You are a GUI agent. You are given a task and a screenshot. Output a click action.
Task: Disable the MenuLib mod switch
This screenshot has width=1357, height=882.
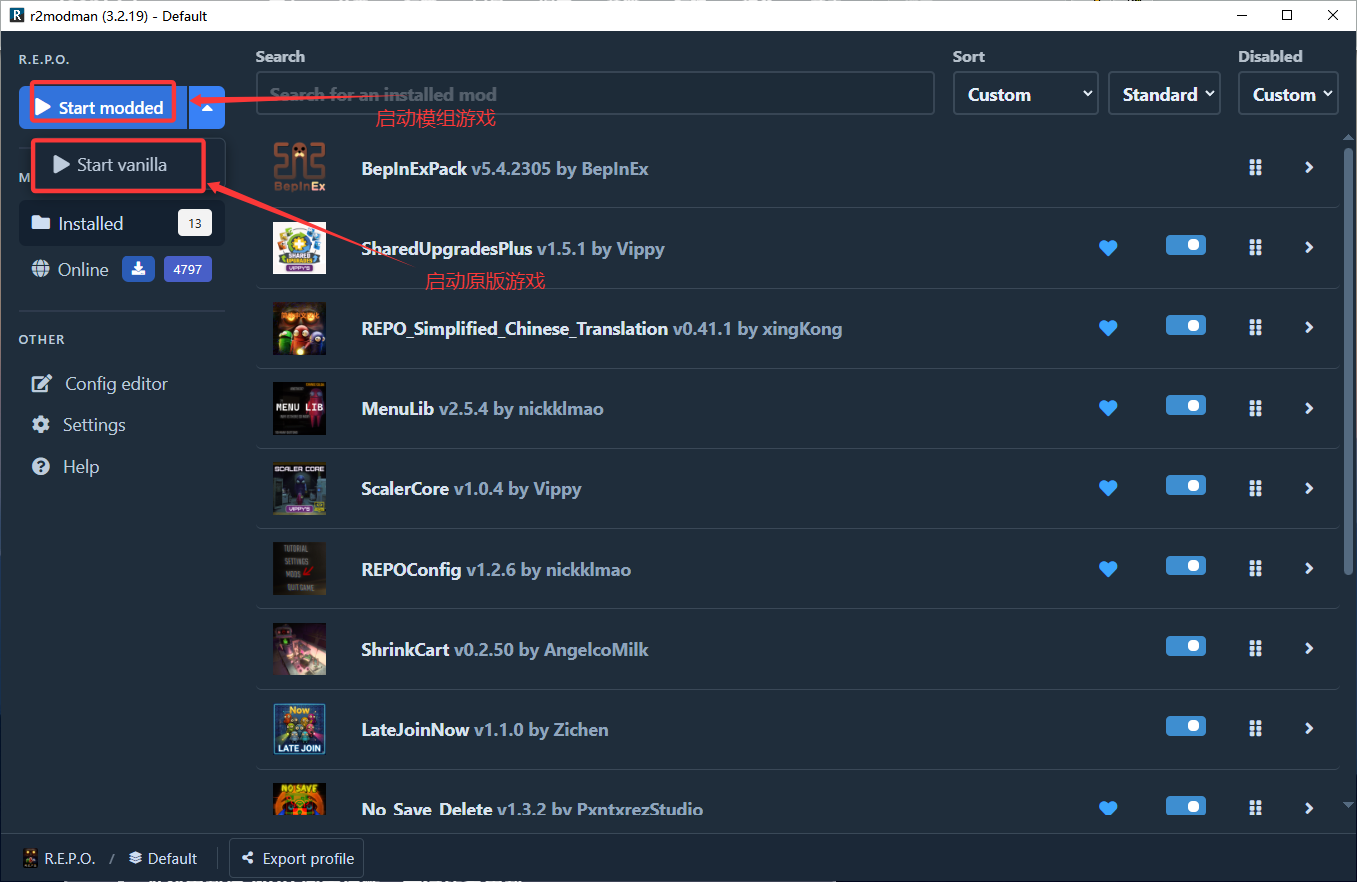click(x=1185, y=406)
